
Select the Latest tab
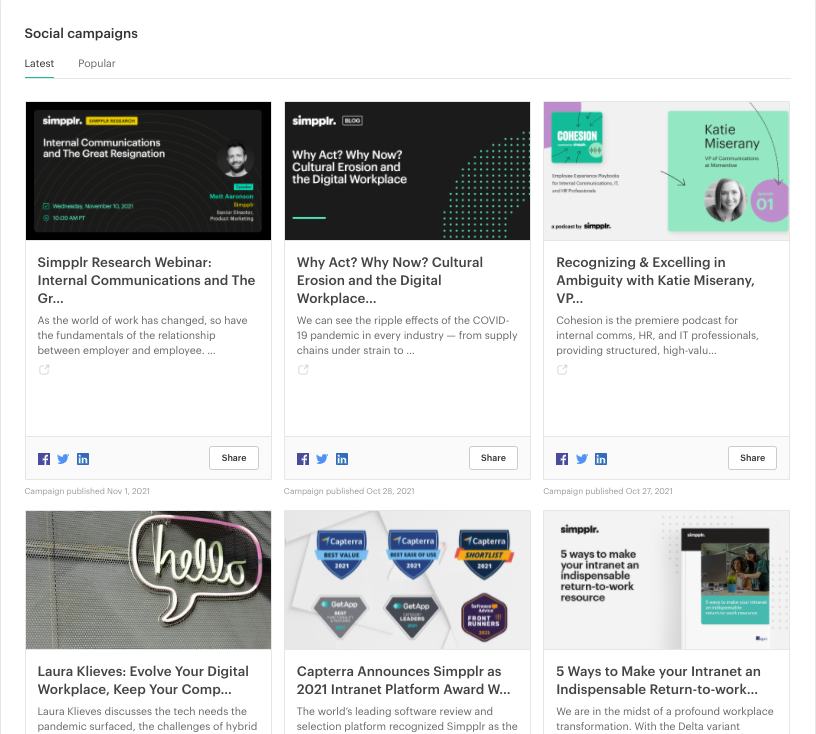coord(39,63)
